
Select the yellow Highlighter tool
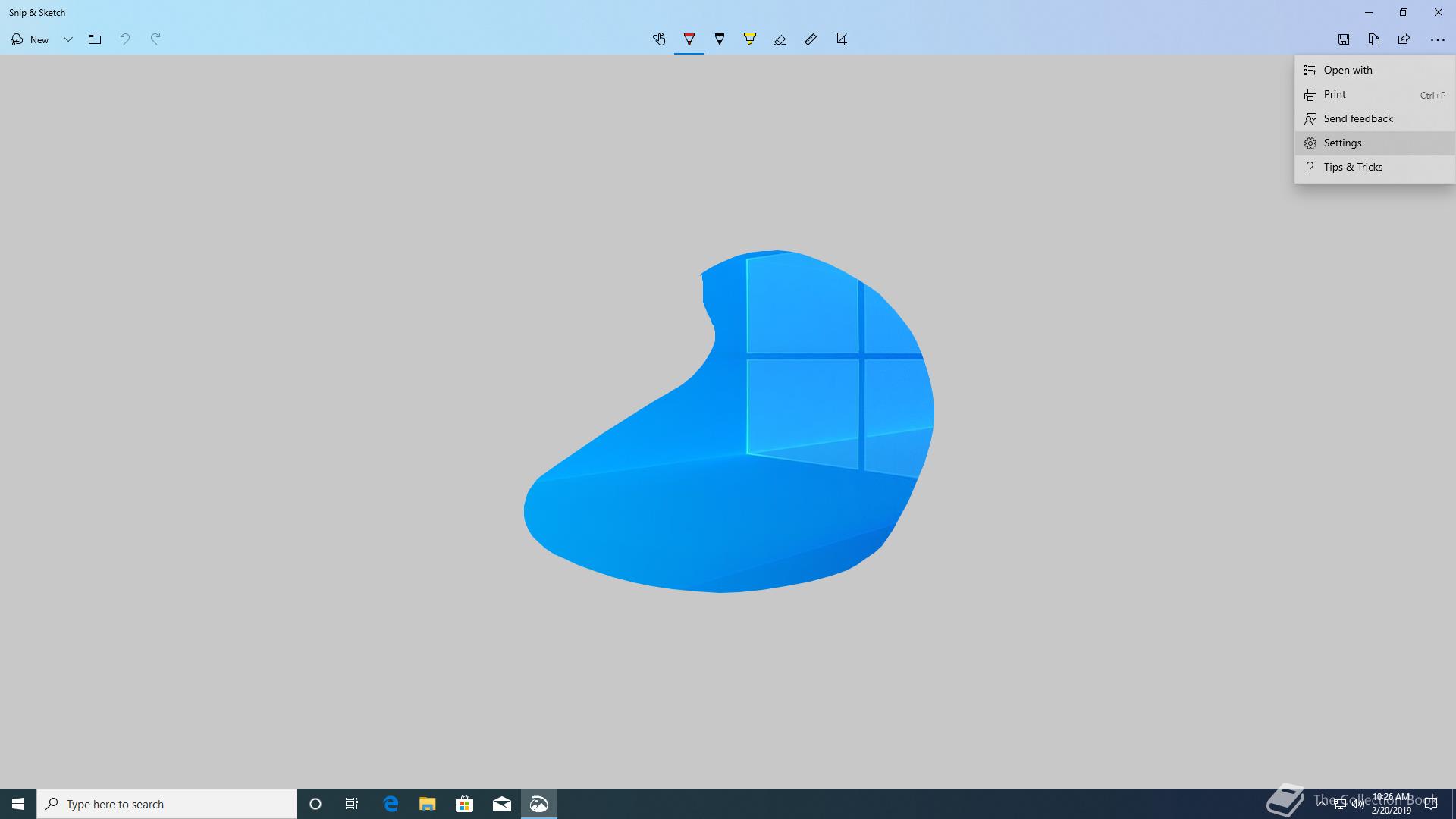point(750,39)
